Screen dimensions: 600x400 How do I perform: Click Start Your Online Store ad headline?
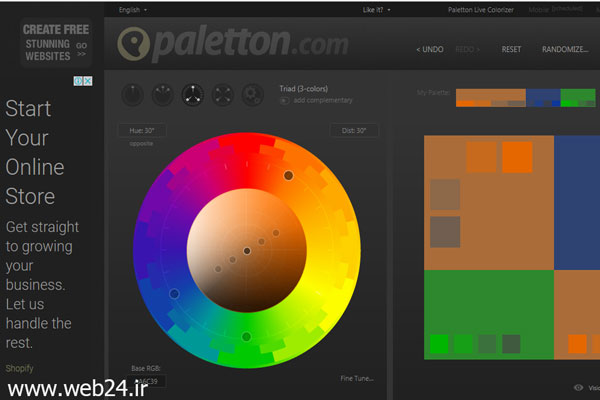35,152
